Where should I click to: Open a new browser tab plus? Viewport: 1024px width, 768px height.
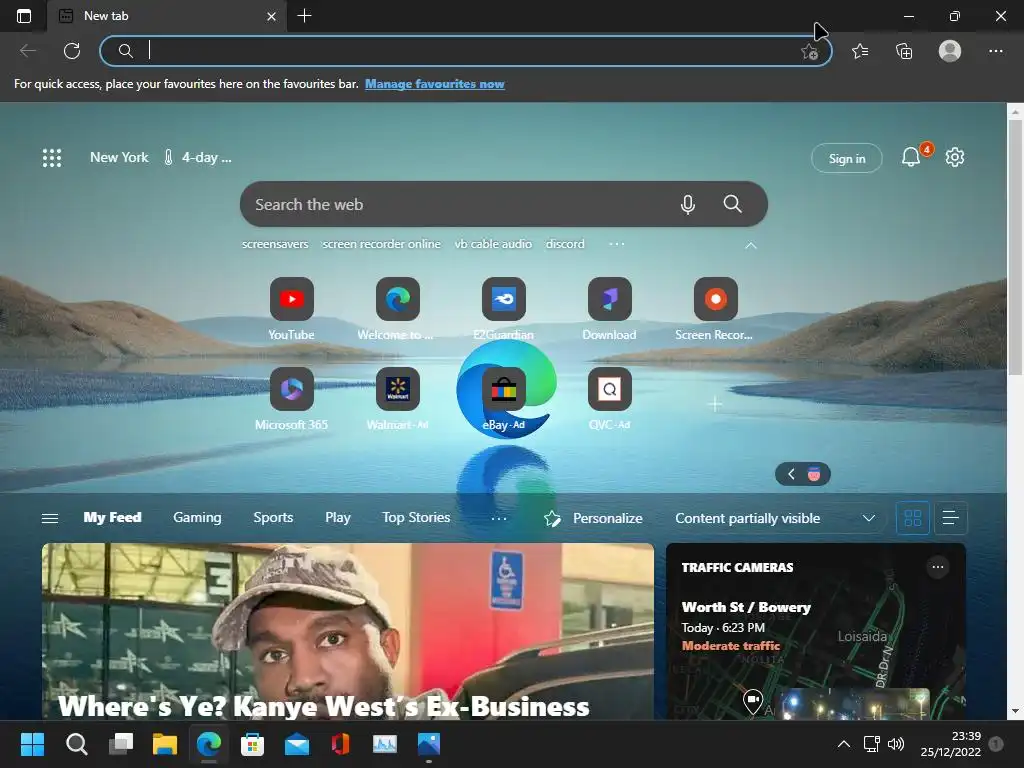pos(304,16)
